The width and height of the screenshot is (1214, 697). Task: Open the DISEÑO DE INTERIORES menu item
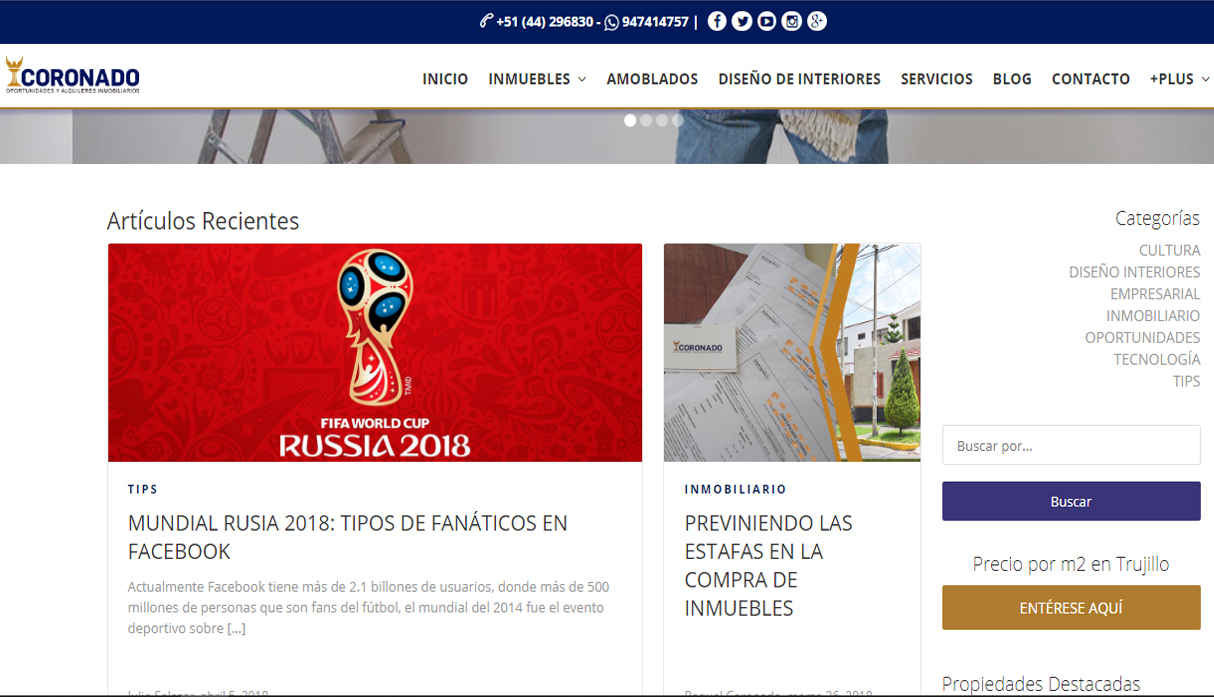(x=799, y=79)
